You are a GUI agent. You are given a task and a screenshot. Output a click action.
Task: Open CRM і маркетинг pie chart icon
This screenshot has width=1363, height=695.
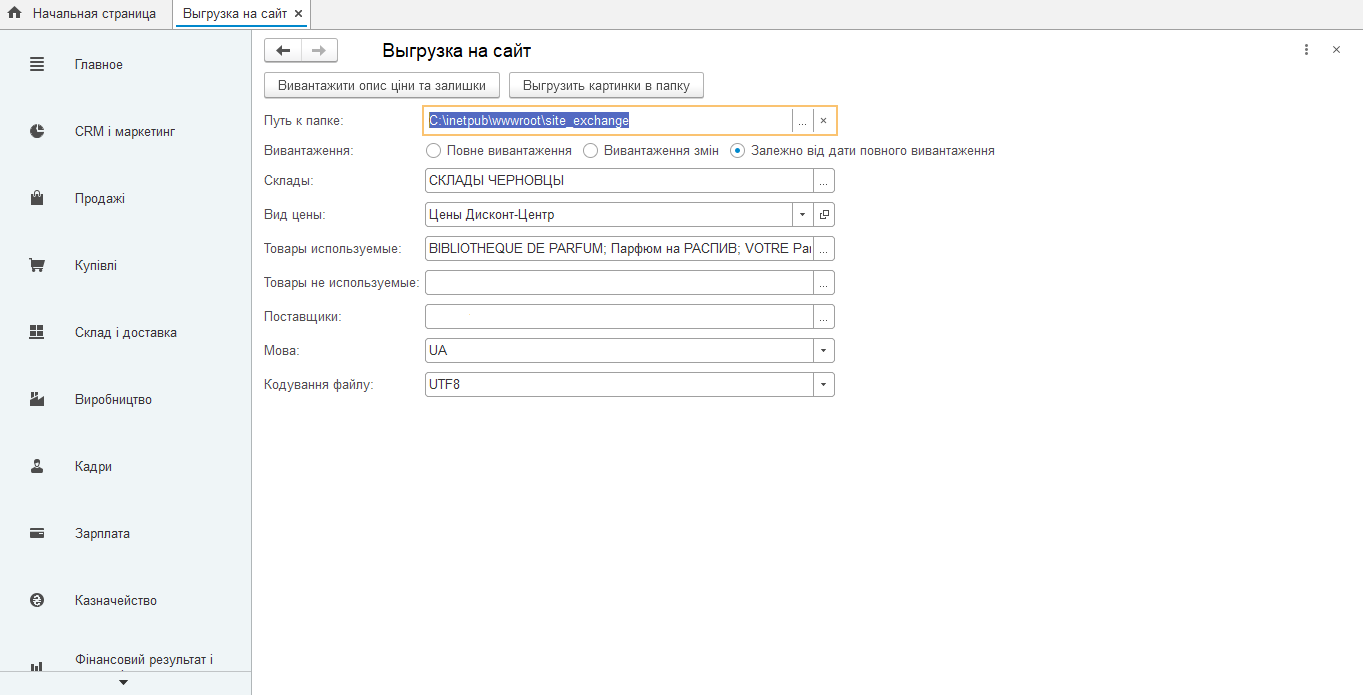coord(37,132)
